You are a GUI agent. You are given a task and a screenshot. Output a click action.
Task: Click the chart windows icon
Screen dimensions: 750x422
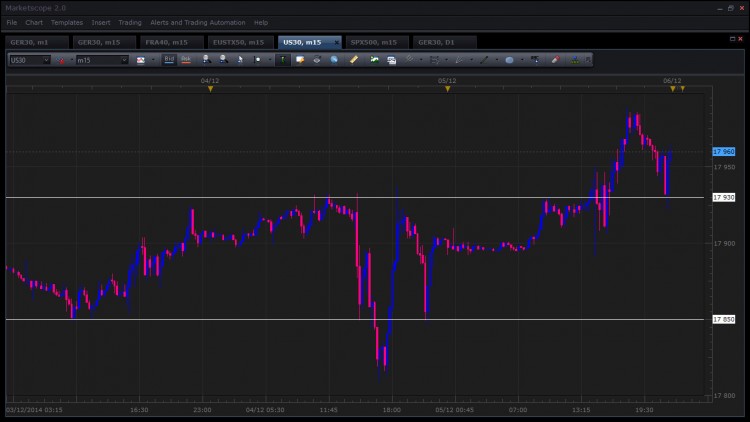tap(391, 60)
